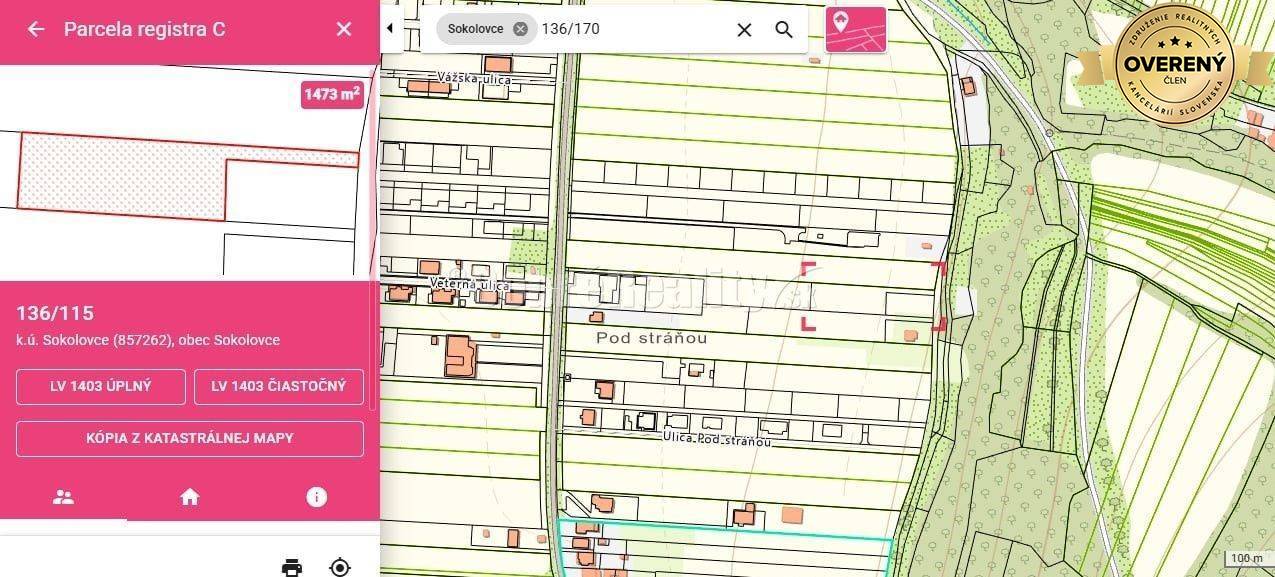1275x577 pixels.
Task: Open LV 1403 ČIASTOČNÝ
Action: pos(279,386)
